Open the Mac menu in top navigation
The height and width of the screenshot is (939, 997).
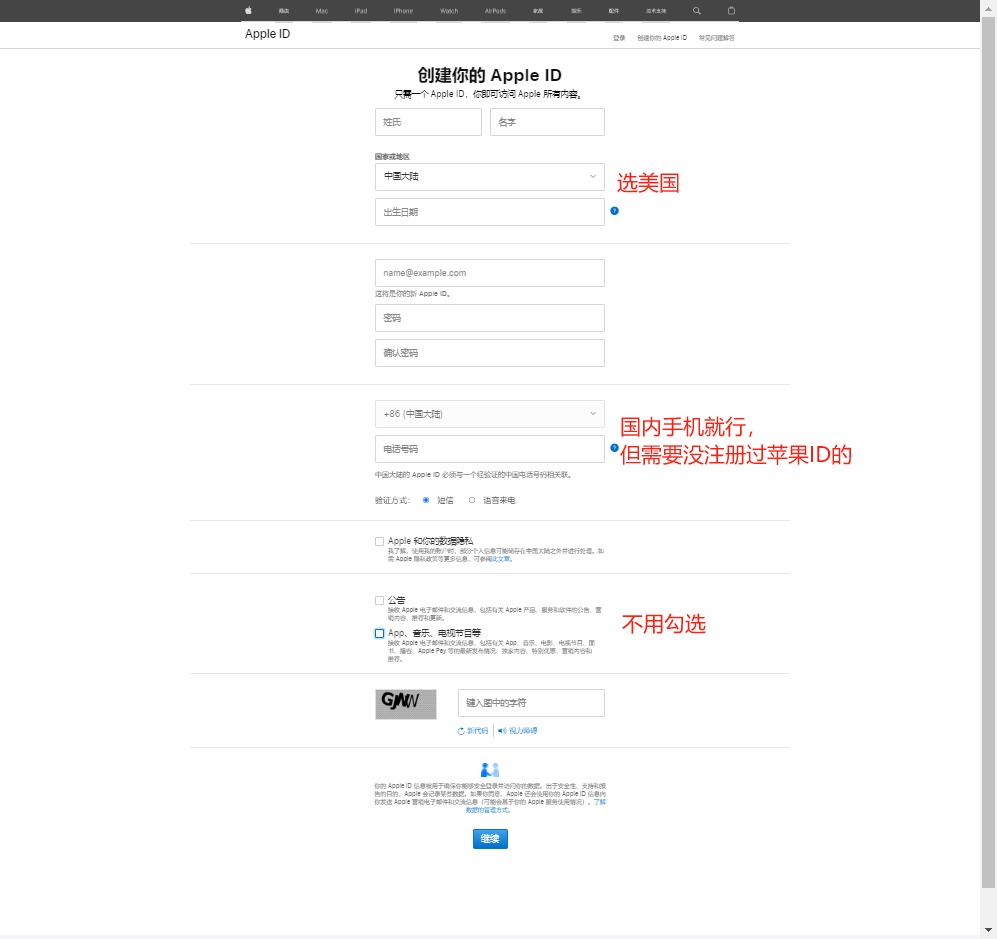(x=322, y=10)
